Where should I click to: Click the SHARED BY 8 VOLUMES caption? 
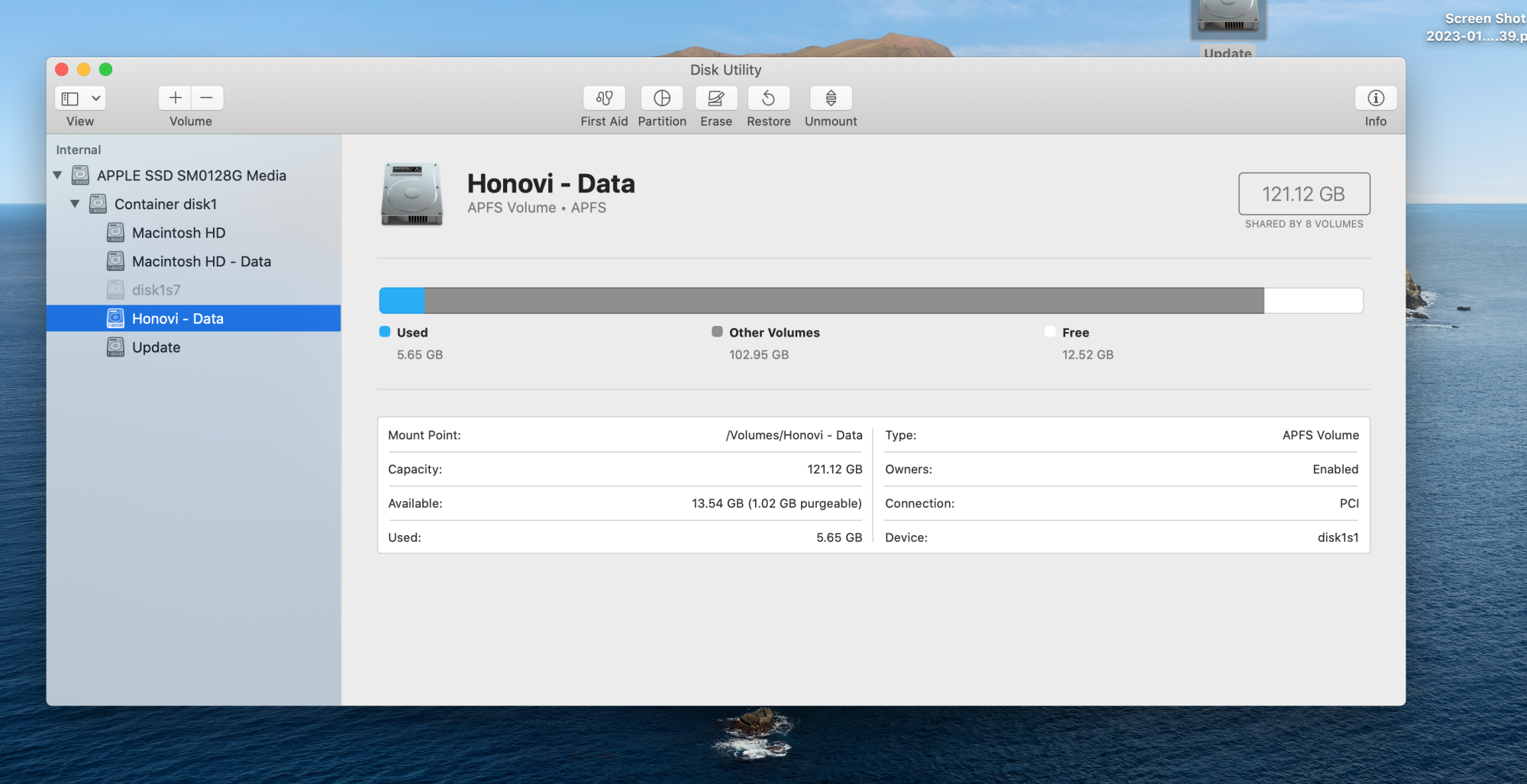point(1304,224)
